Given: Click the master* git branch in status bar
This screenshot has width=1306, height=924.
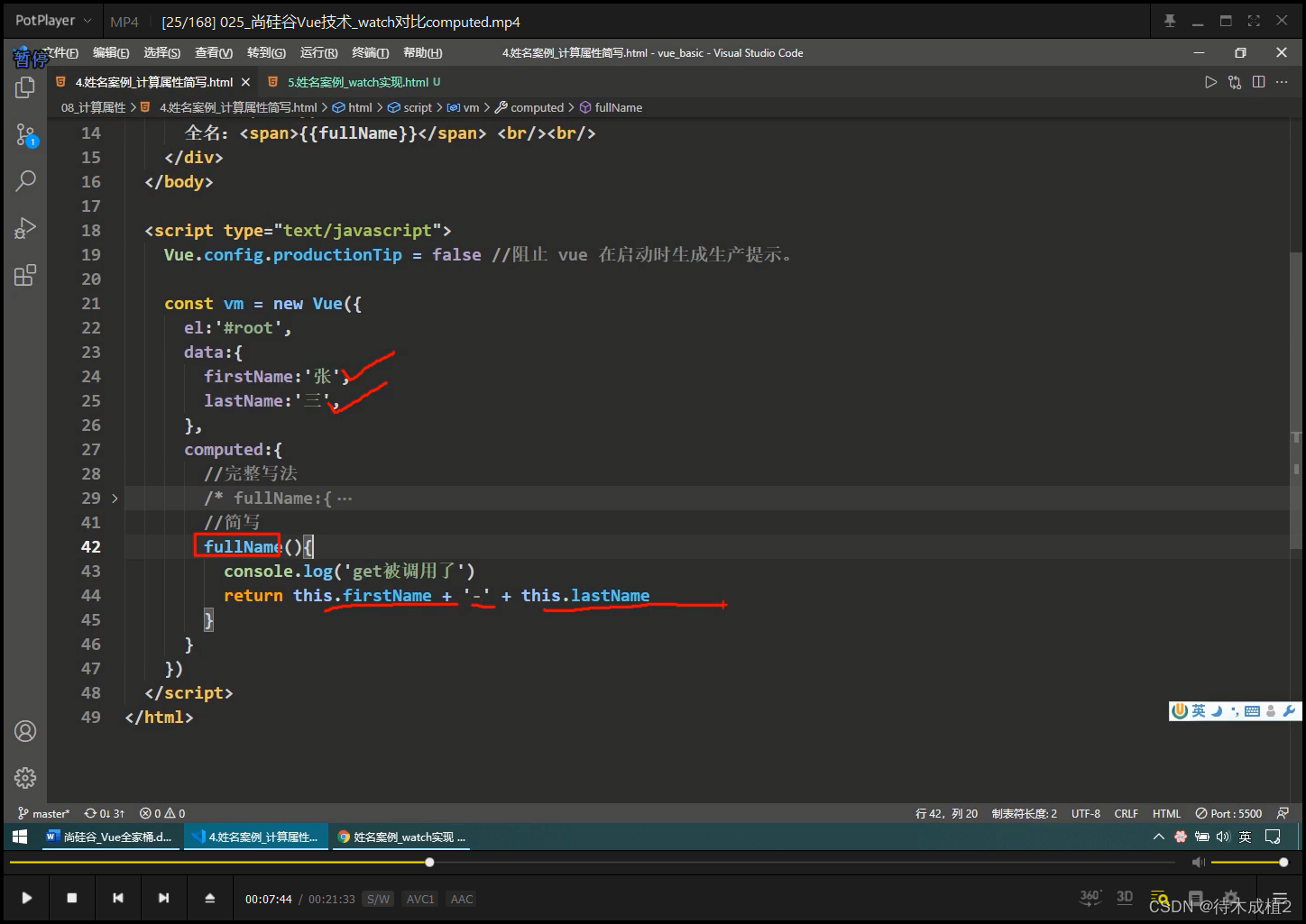Looking at the screenshot, I should point(44,813).
